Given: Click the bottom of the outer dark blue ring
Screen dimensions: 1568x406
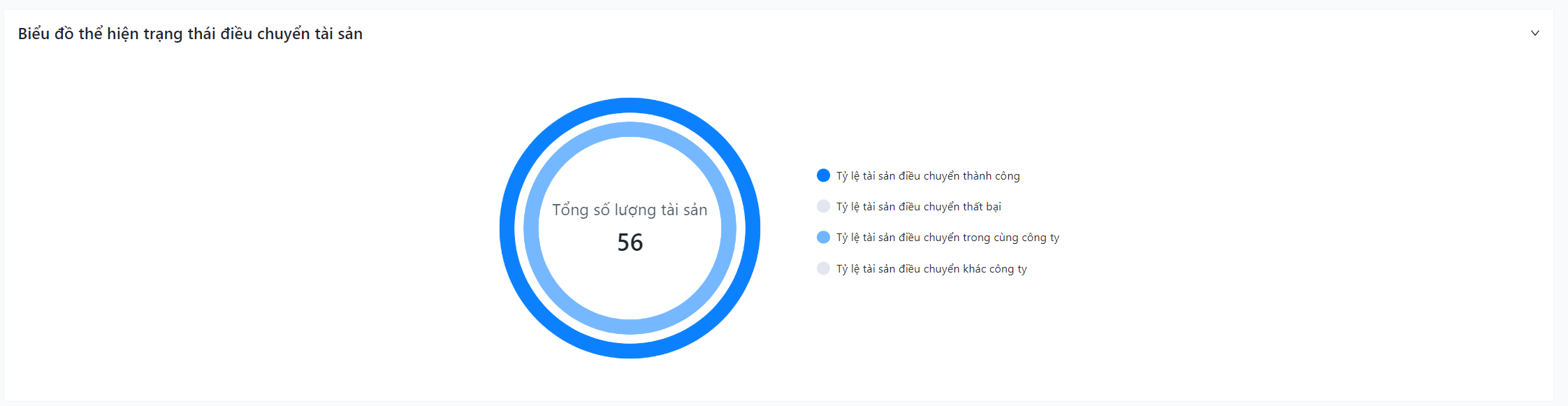Looking at the screenshot, I should point(630,351).
